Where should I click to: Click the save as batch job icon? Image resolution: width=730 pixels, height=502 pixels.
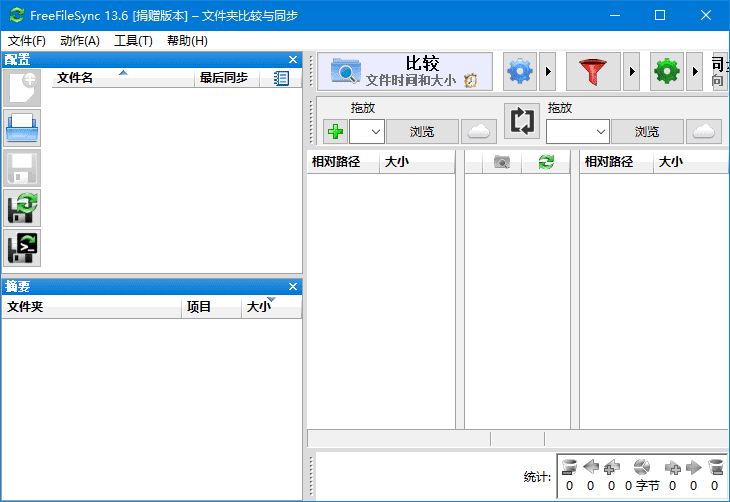[21, 246]
